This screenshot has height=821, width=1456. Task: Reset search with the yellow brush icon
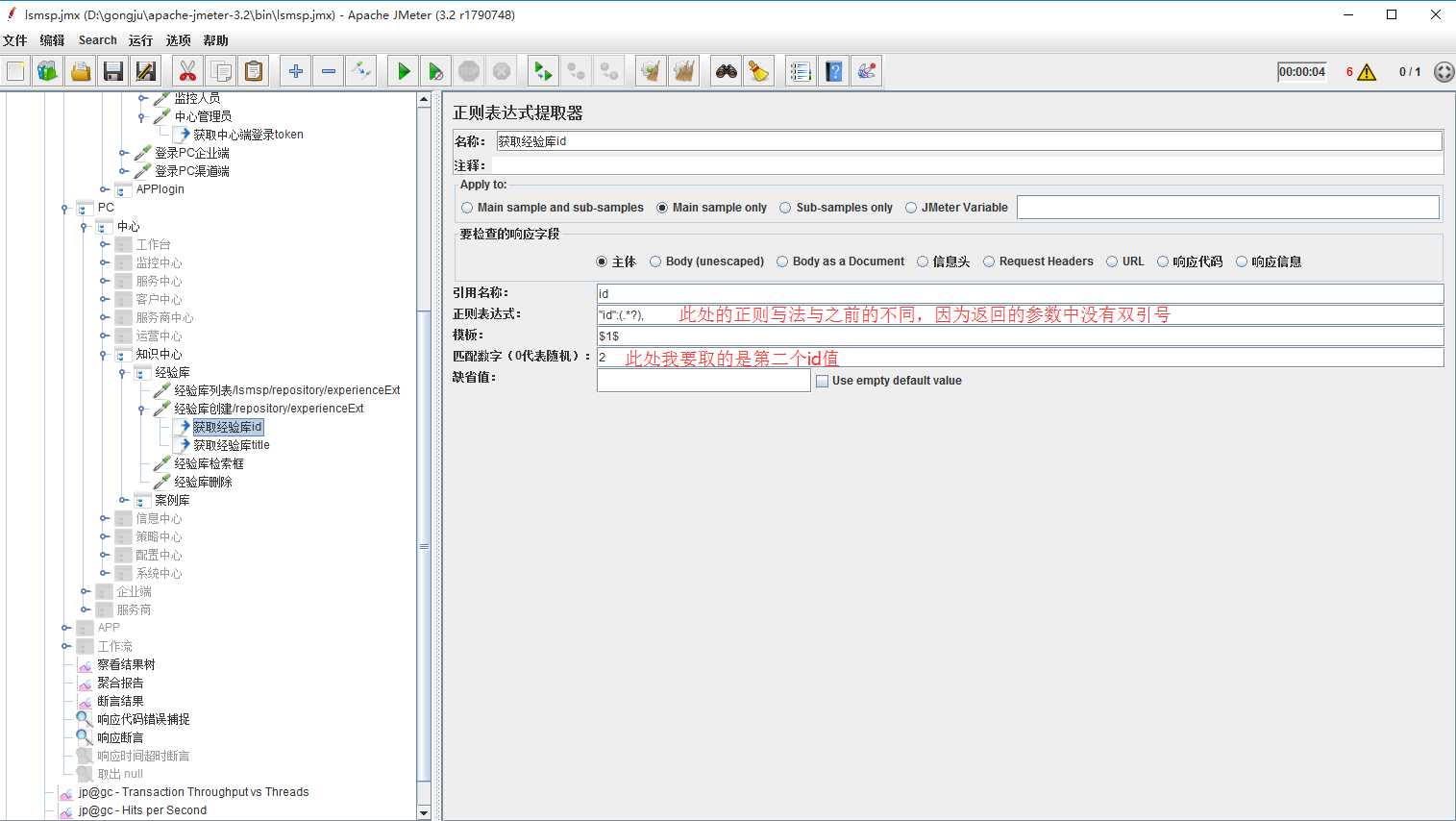coord(759,71)
